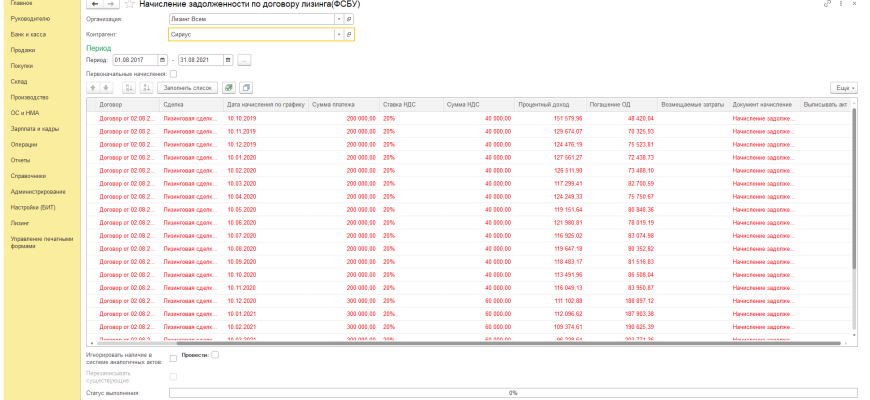Move the selected row down
This screenshot has height=400, width=870.
point(107,88)
